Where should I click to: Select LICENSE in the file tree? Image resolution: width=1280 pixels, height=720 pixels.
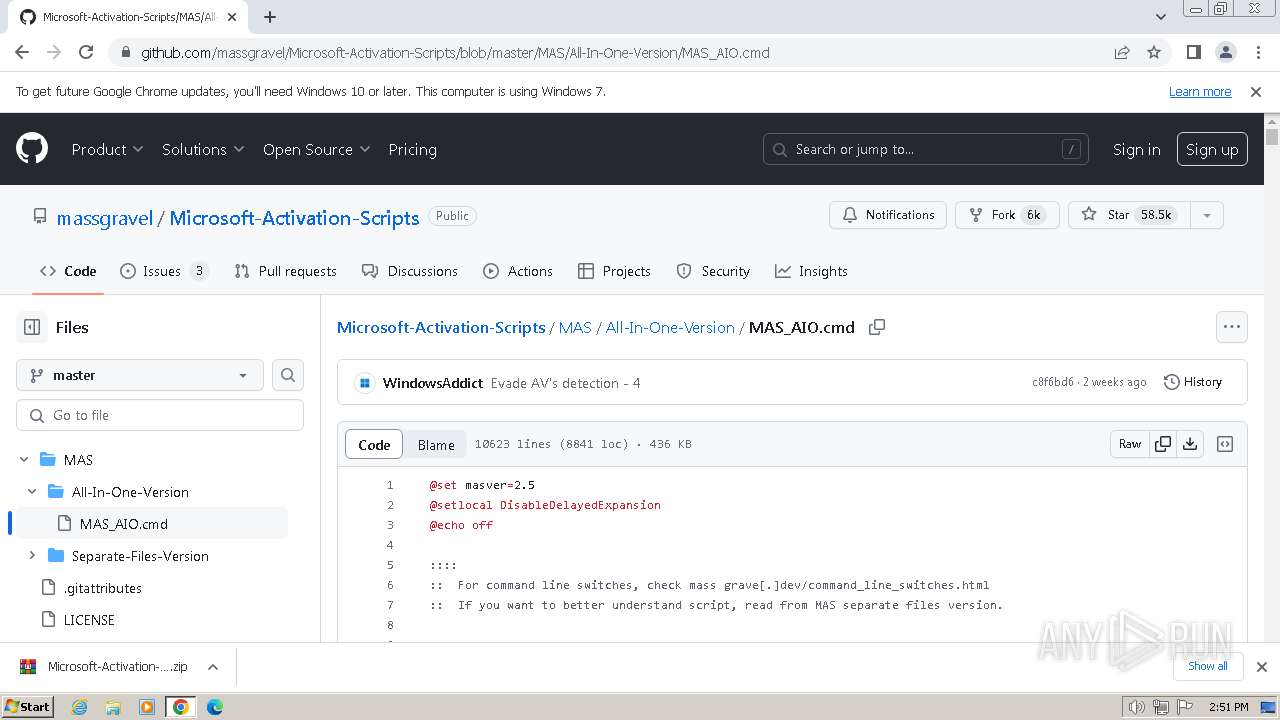[89, 620]
